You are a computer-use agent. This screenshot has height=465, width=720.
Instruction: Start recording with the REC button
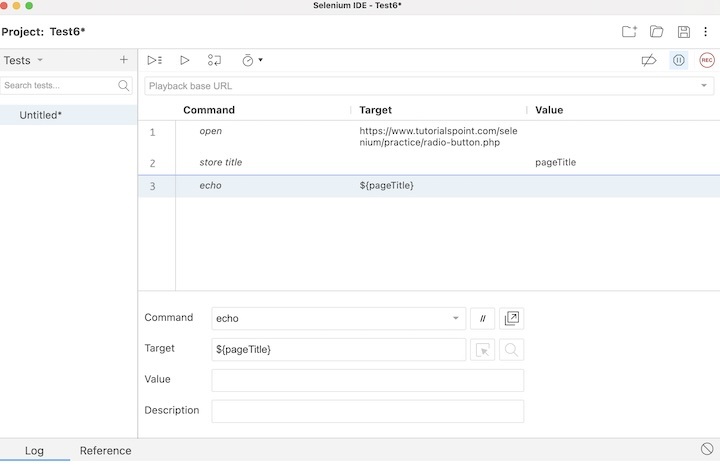click(707, 60)
